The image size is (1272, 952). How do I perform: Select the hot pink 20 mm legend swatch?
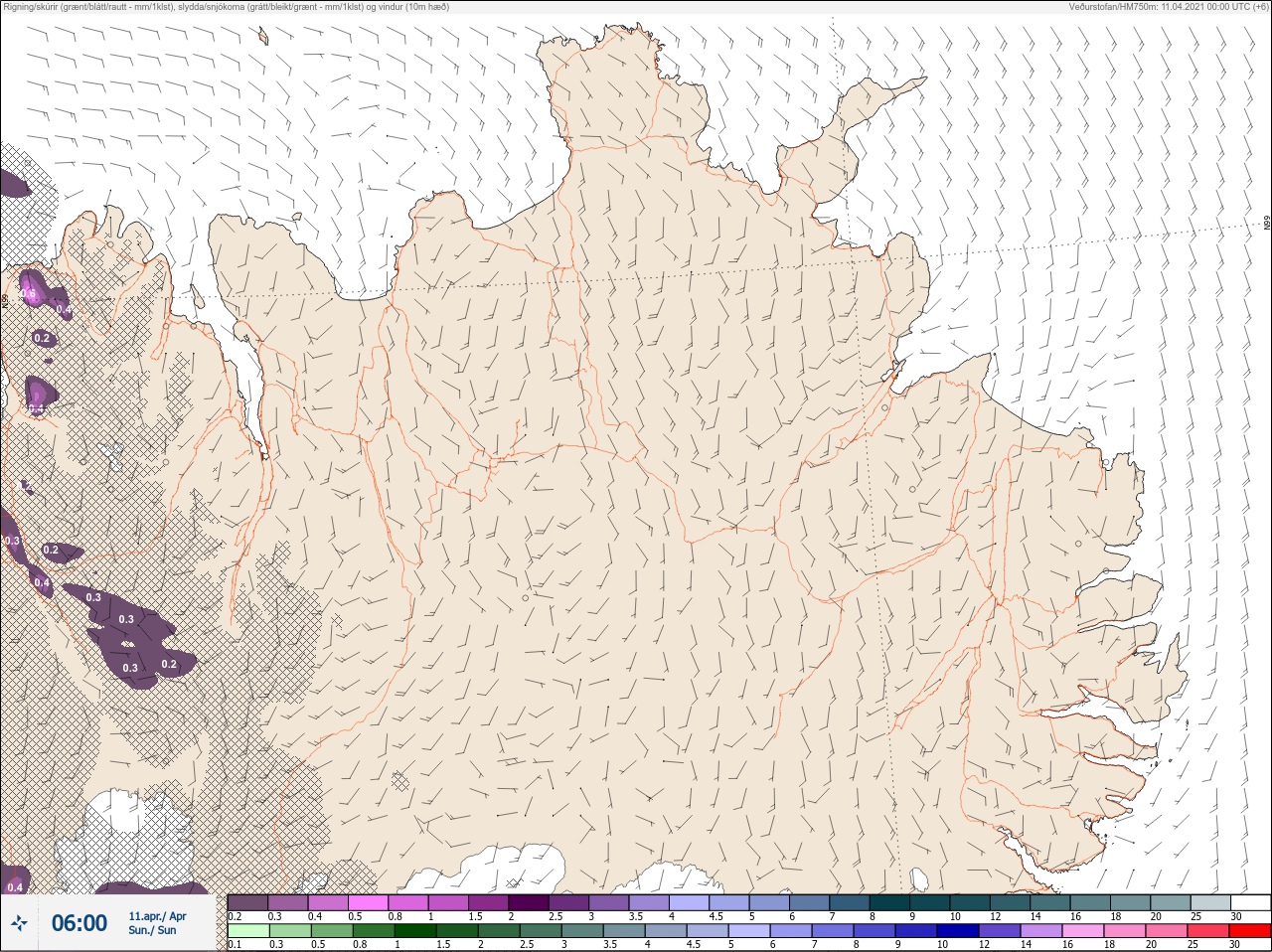[x=1166, y=931]
